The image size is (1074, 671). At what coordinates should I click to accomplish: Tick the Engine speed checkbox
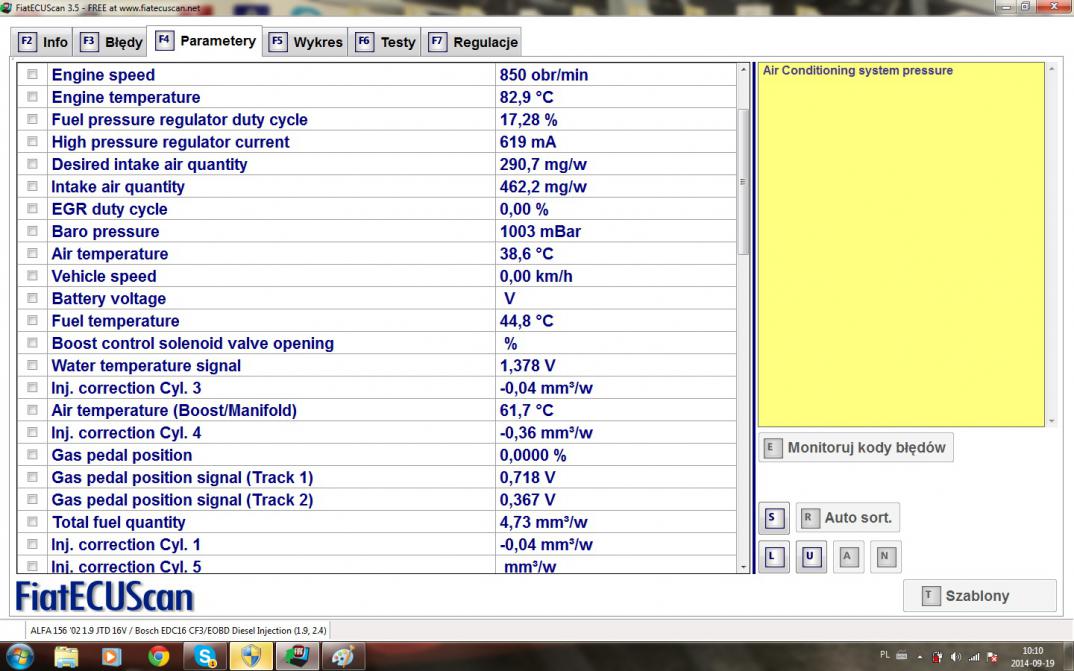coord(33,75)
